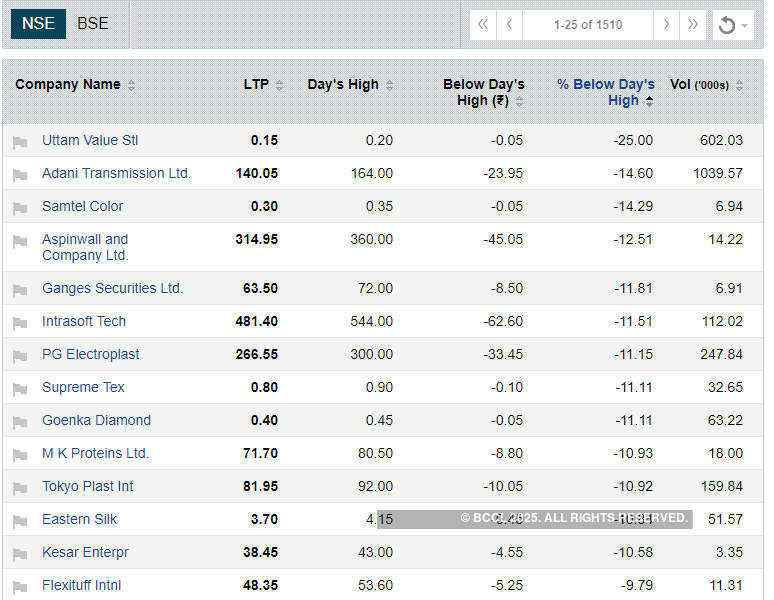Click volume value 1039.57

pos(718,173)
